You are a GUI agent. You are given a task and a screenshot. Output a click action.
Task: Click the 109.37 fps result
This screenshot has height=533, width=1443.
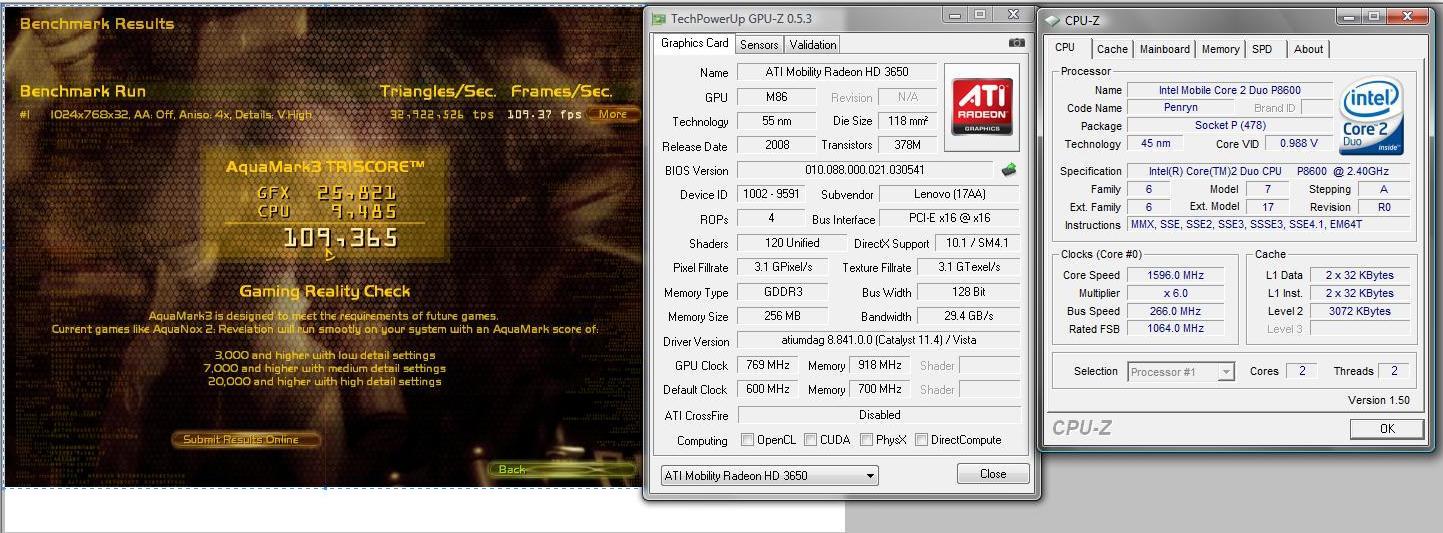coord(544,114)
